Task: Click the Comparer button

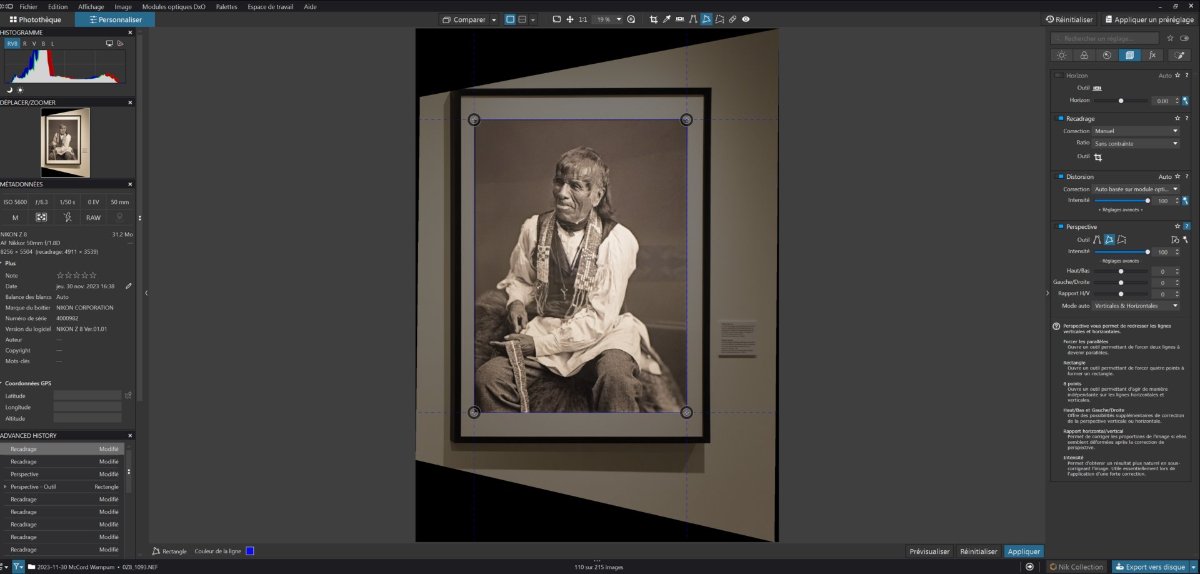Action: coord(466,19)
